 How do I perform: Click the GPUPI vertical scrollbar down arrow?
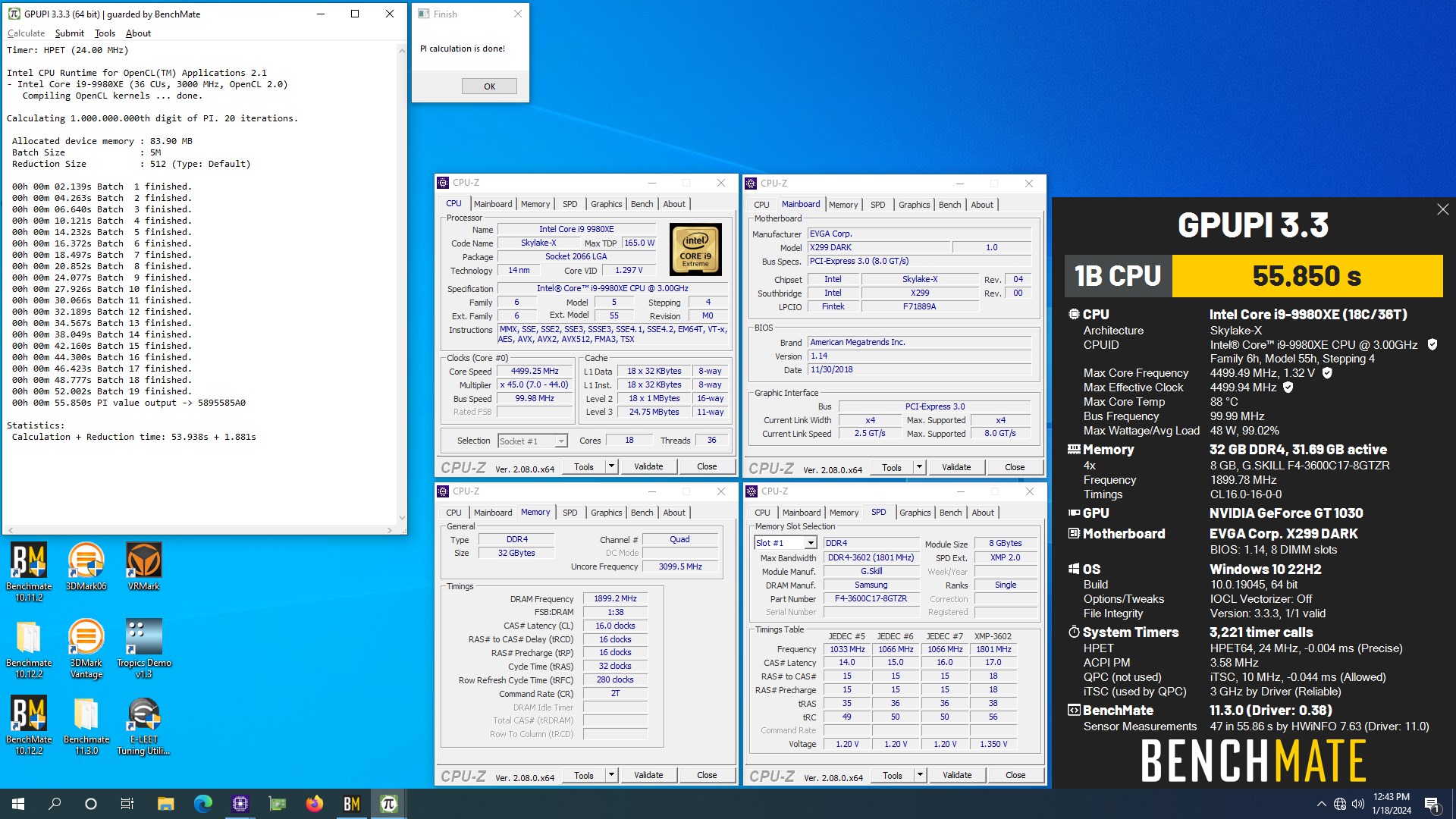(x=401, y=518)
